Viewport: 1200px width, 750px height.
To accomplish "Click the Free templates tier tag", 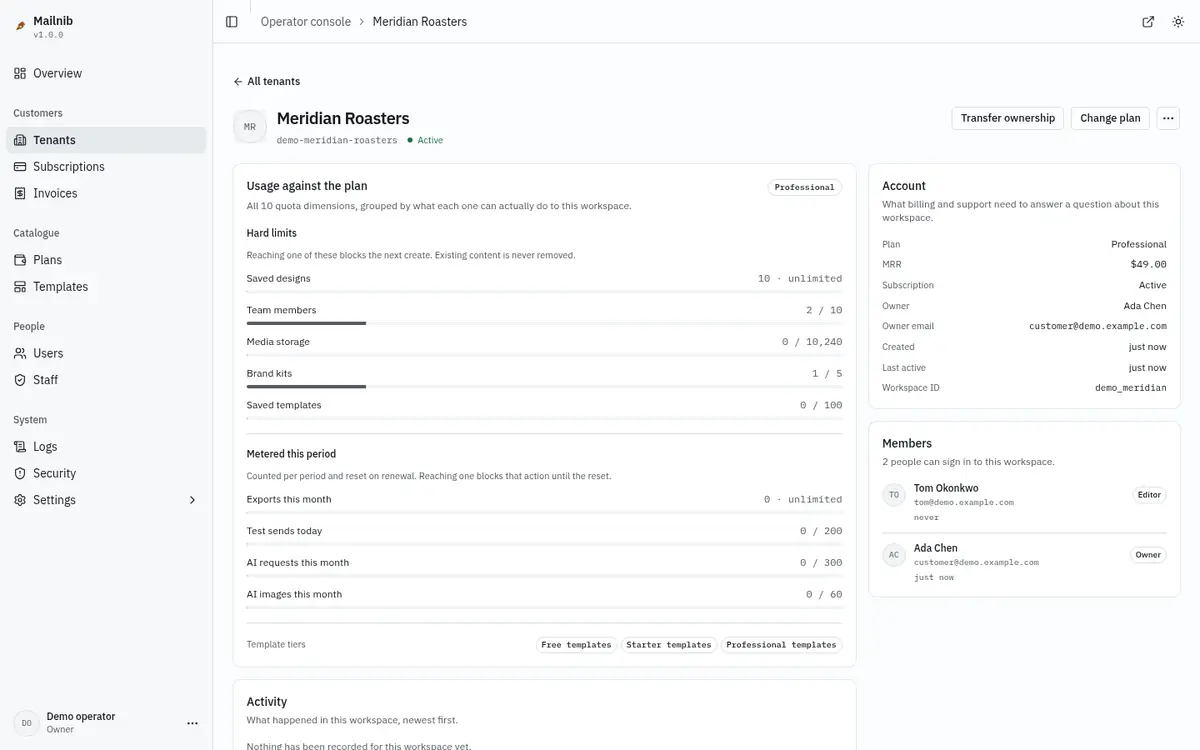I will 576,645.
